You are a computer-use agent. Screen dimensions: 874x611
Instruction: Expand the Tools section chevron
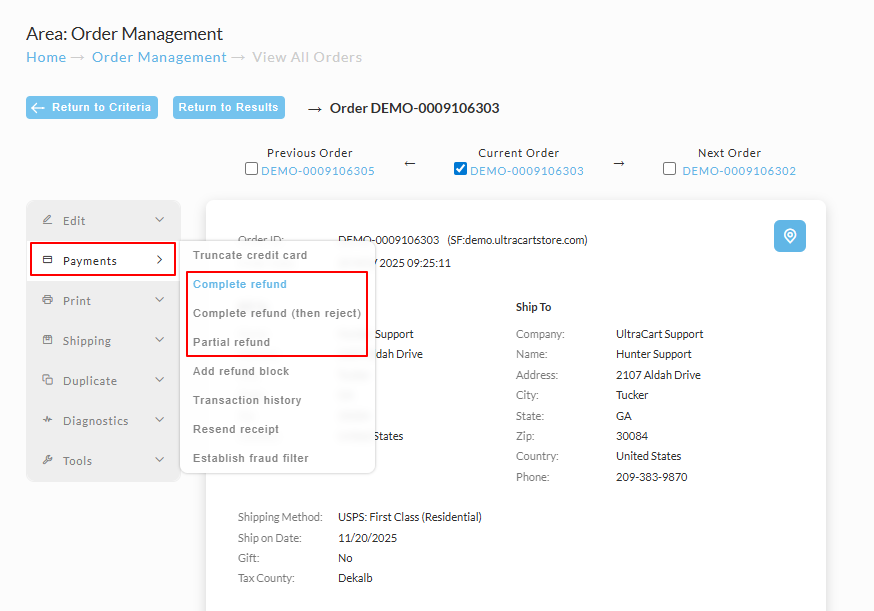(159, 460)
